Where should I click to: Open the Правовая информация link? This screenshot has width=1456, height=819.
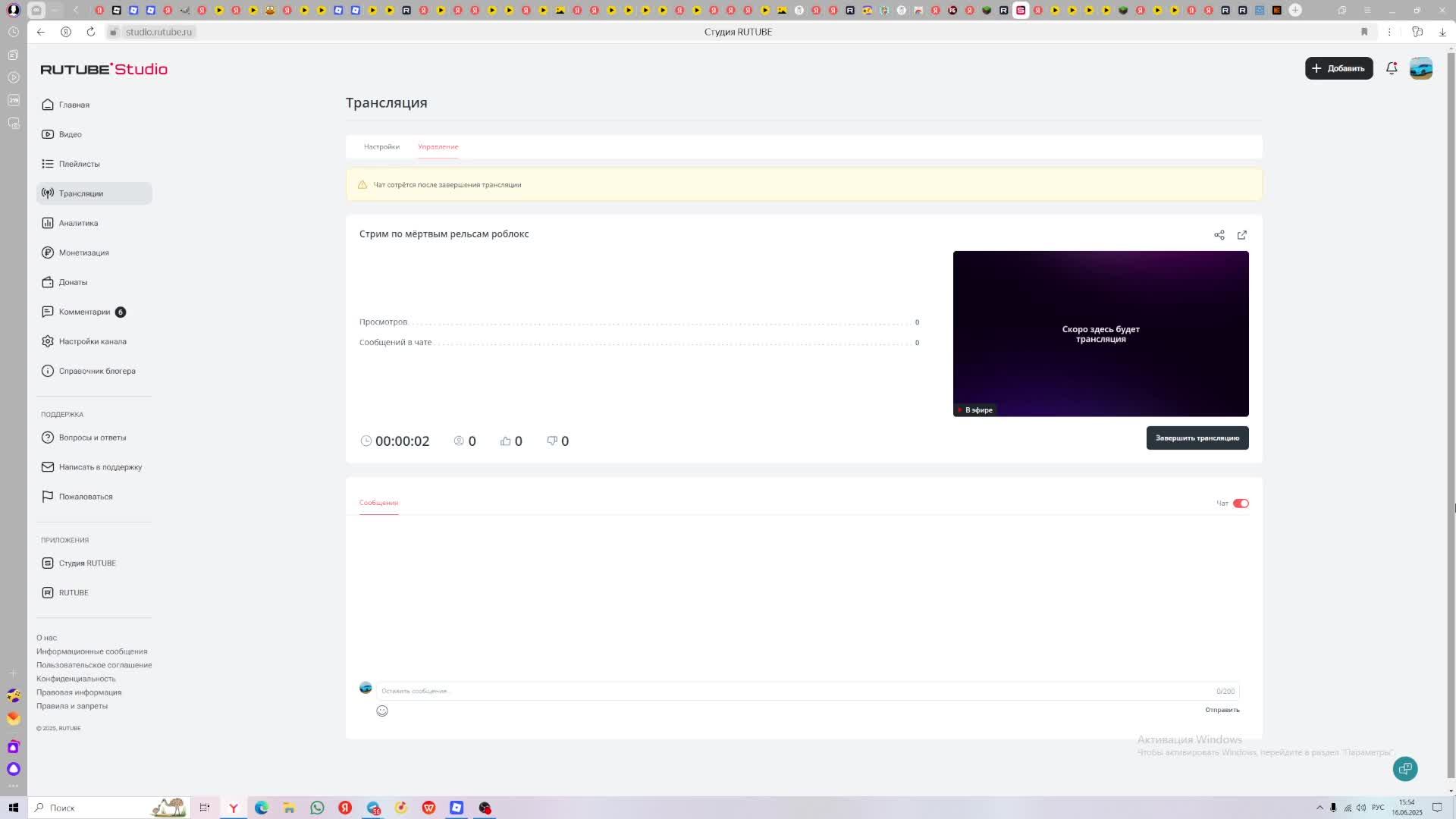[x=79, y=692]
